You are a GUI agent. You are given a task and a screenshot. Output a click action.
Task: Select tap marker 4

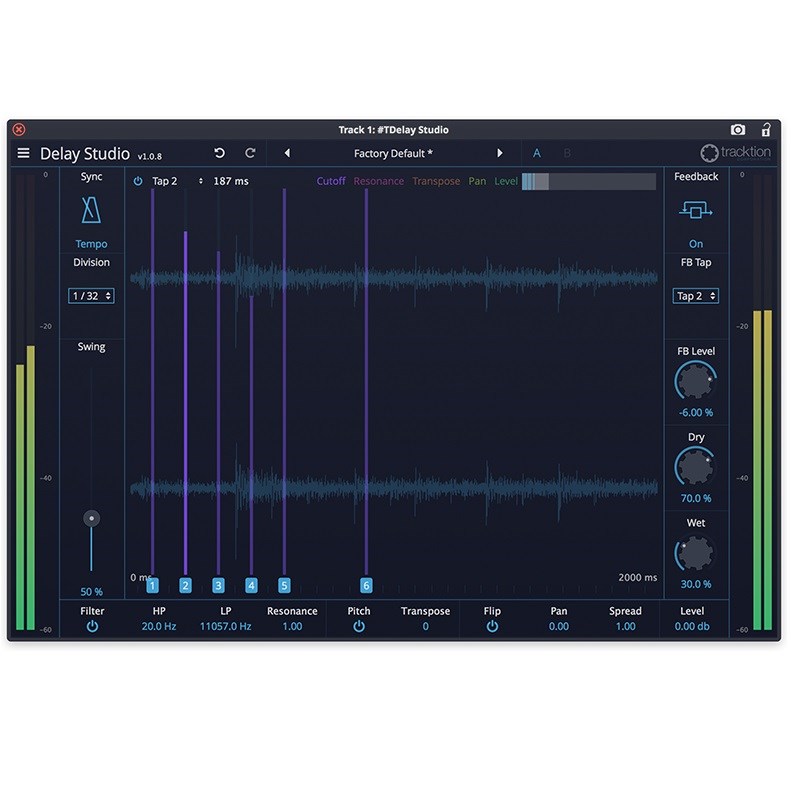[x=251, y=585]
